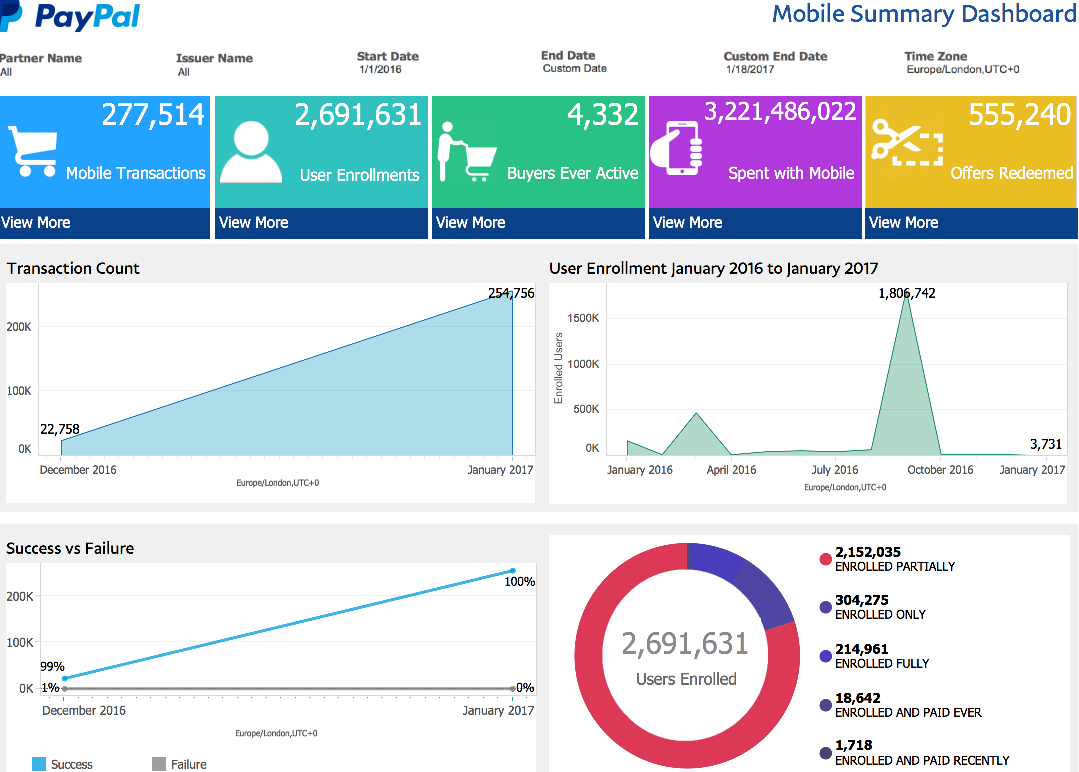The height and width of the screenshot is (772, 1079).
Task: Click the scissors coupon Offers Redeemed icon
Action: tap(906, 142)
